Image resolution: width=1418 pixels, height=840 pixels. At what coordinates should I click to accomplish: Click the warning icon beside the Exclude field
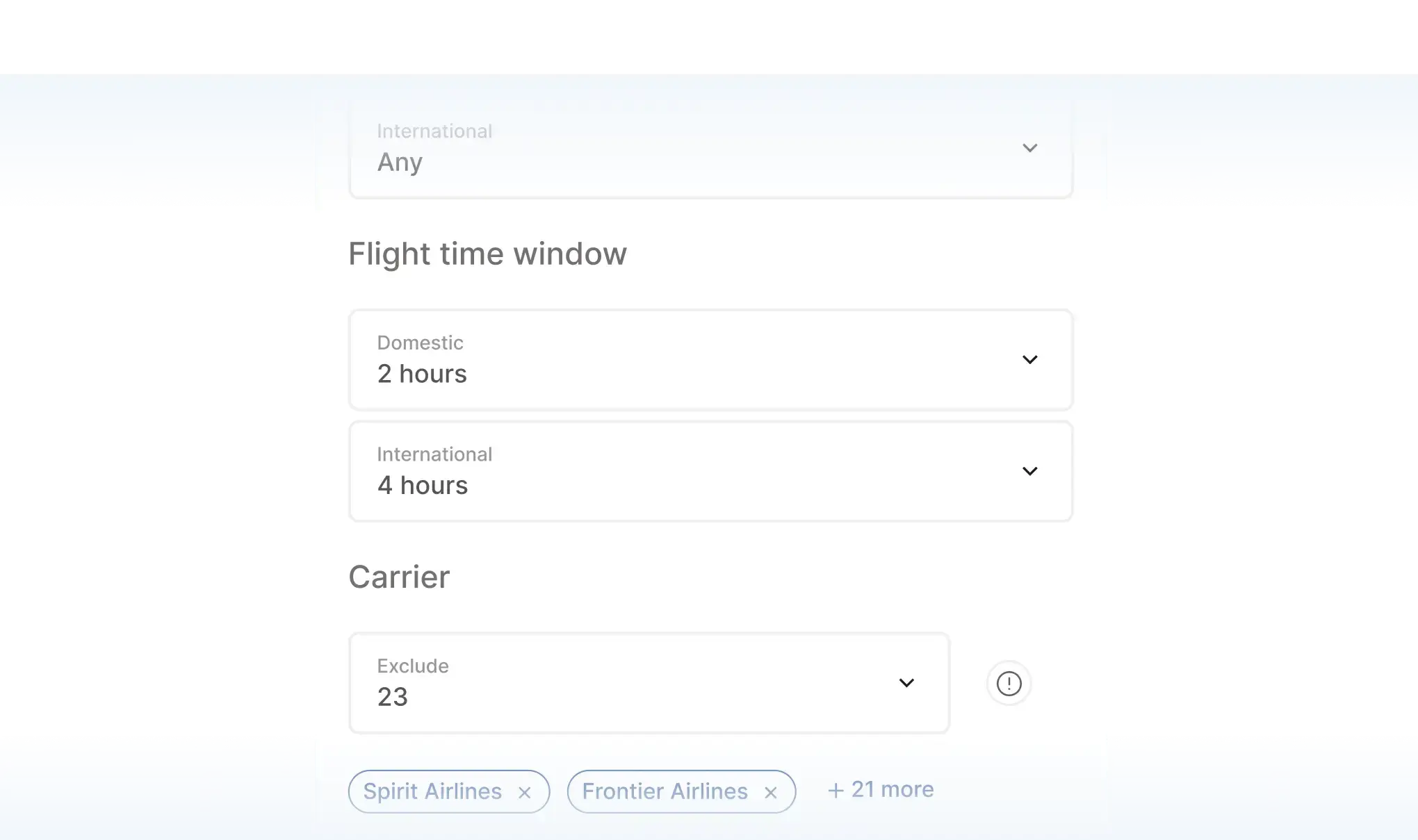click(1009, 683)
